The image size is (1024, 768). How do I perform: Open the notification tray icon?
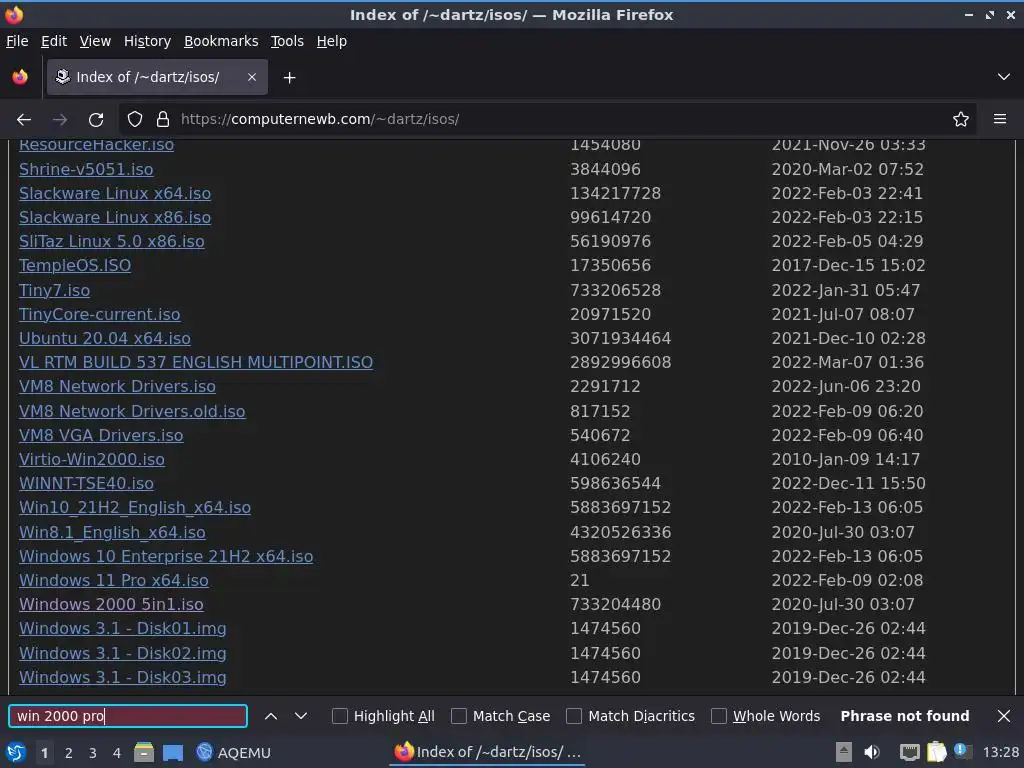click(962, 751)
